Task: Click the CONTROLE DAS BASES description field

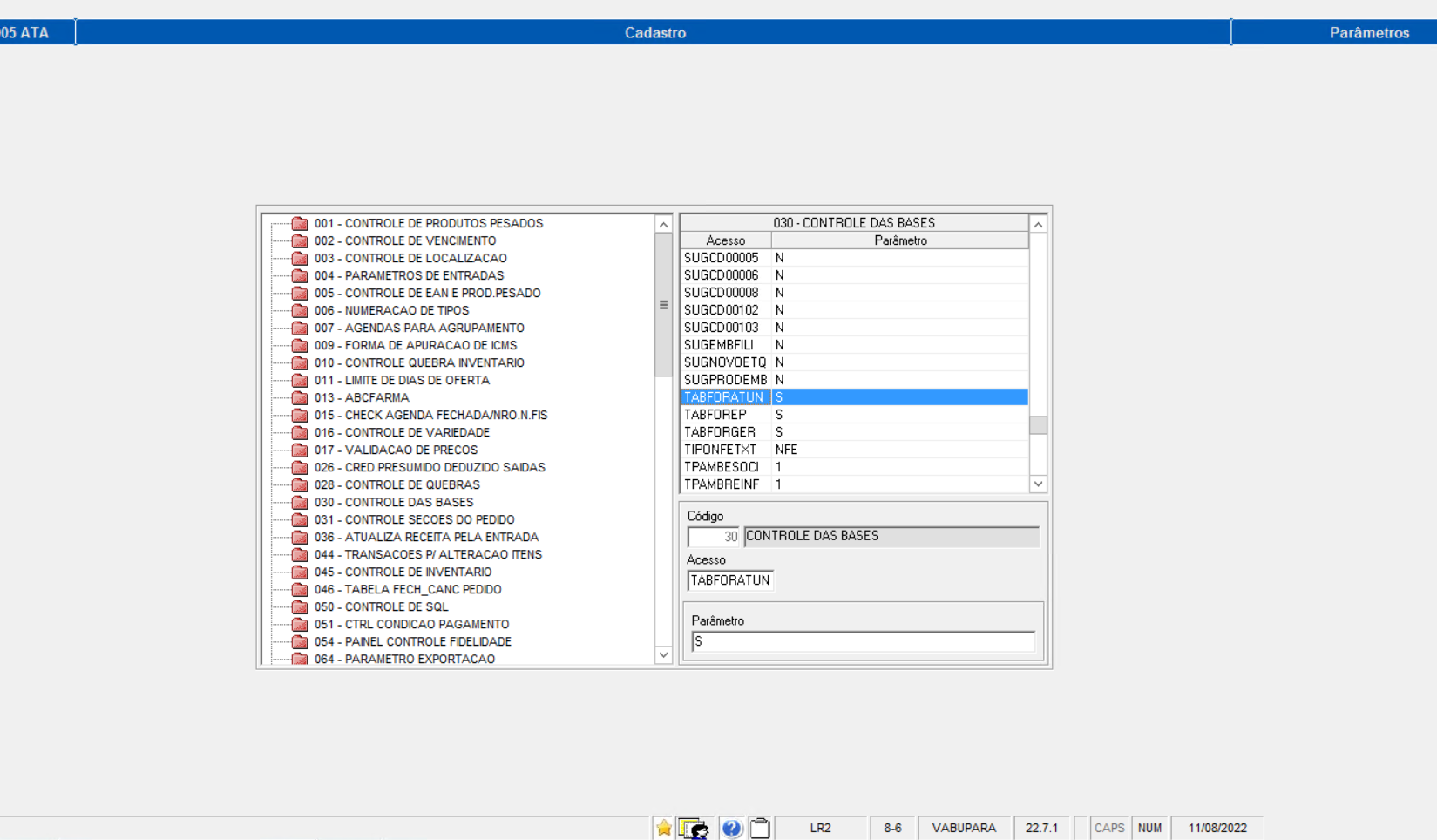Action: pyautogui.click(x=891, y=537)
